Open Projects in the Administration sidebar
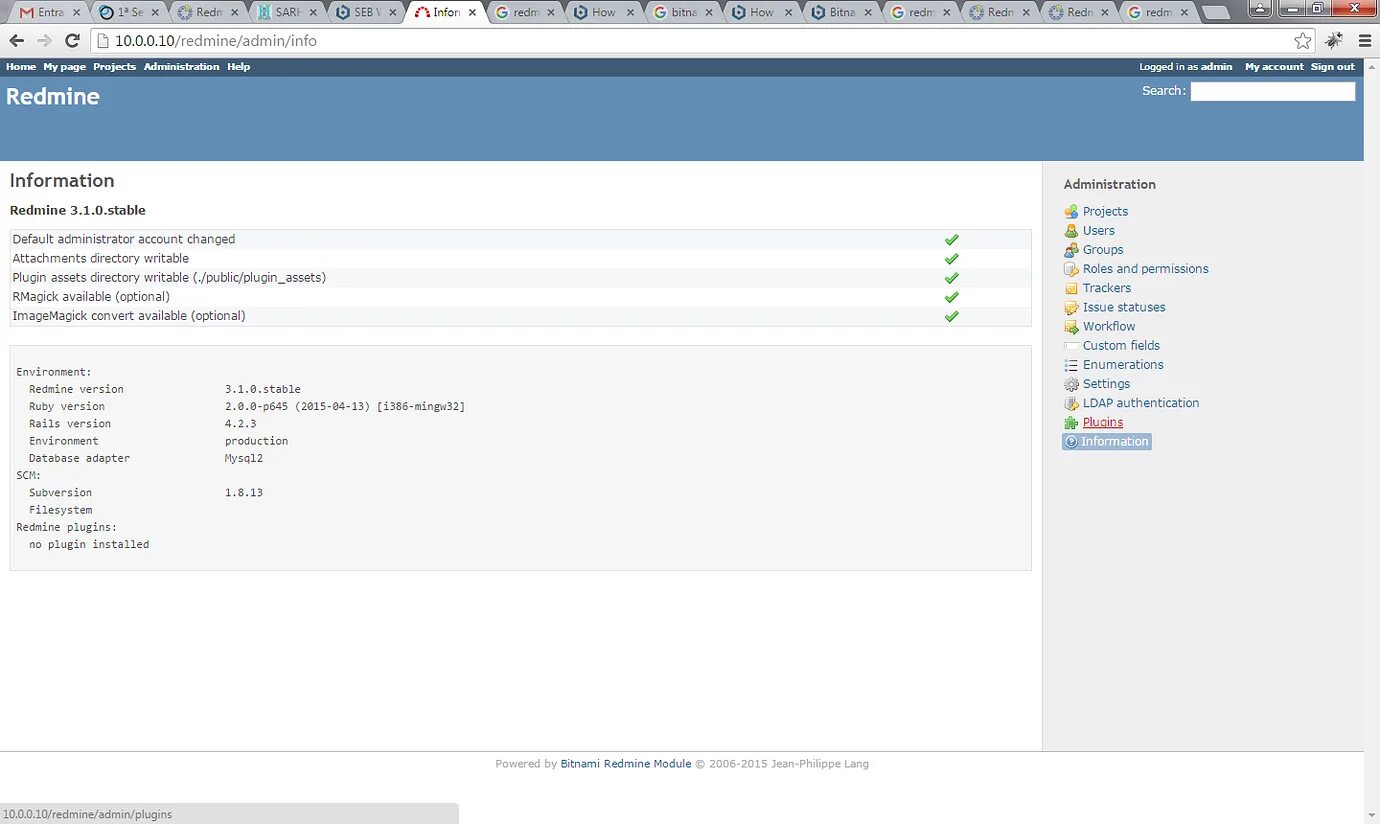The width and height of the screenshot is (1380, 824). (1105, 211)
